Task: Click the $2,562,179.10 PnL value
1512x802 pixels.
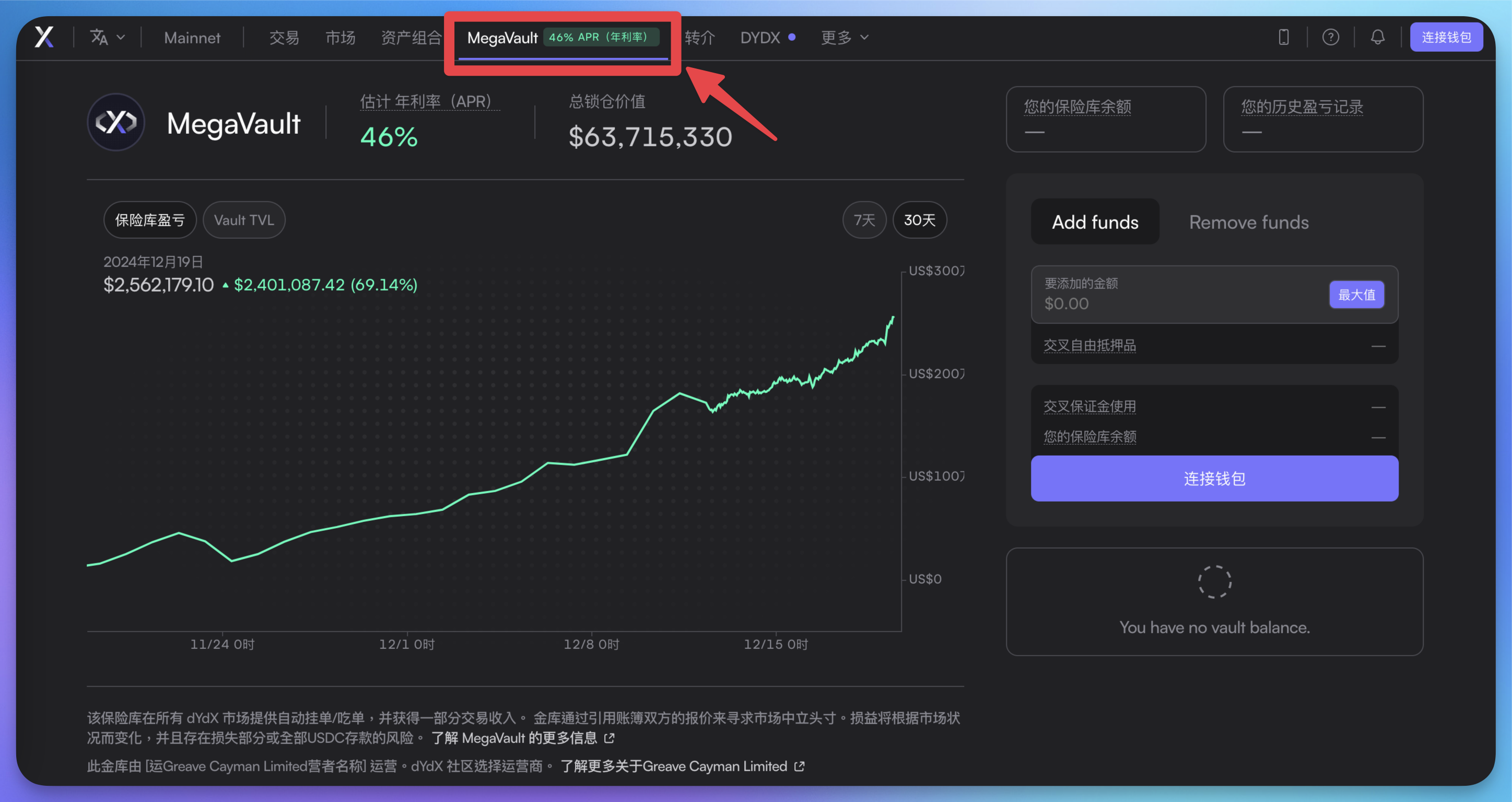Action: [158, 285]
